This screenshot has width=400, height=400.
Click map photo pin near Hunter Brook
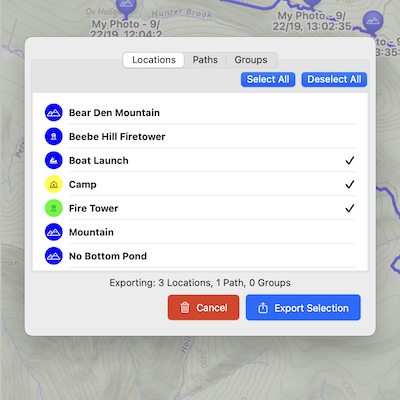(126, 8)
